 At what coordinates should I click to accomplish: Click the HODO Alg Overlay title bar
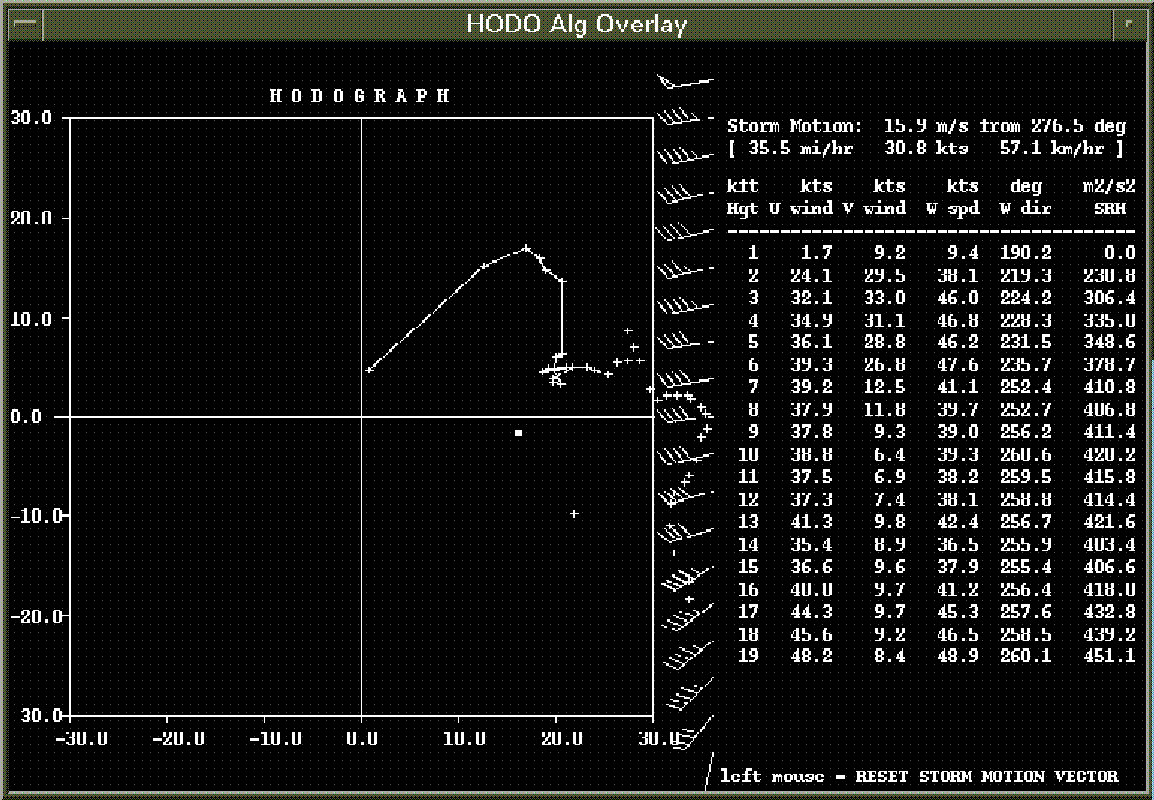coord(577,24)
